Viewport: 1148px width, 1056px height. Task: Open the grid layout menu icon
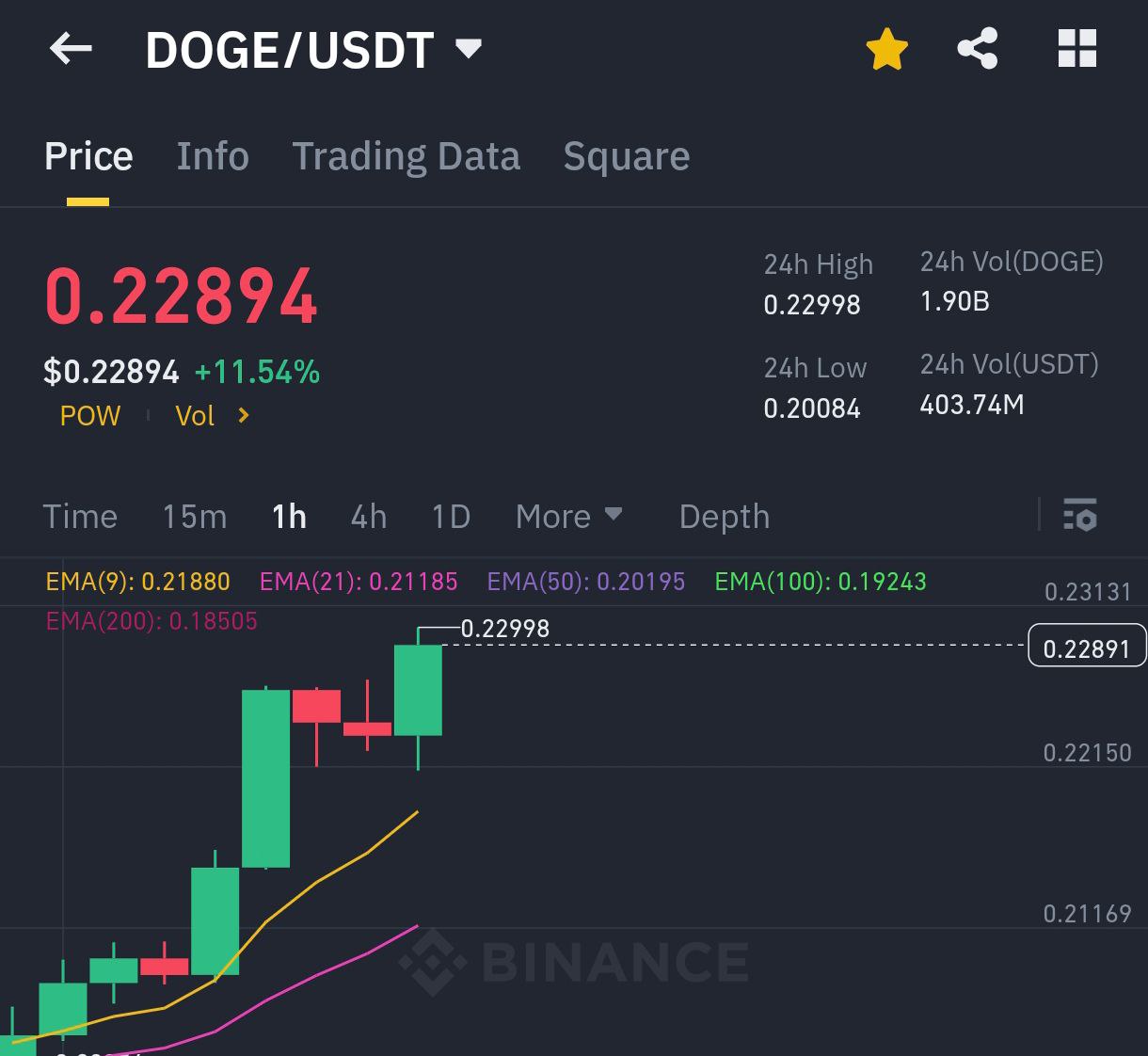click(x=1076, y=49)
